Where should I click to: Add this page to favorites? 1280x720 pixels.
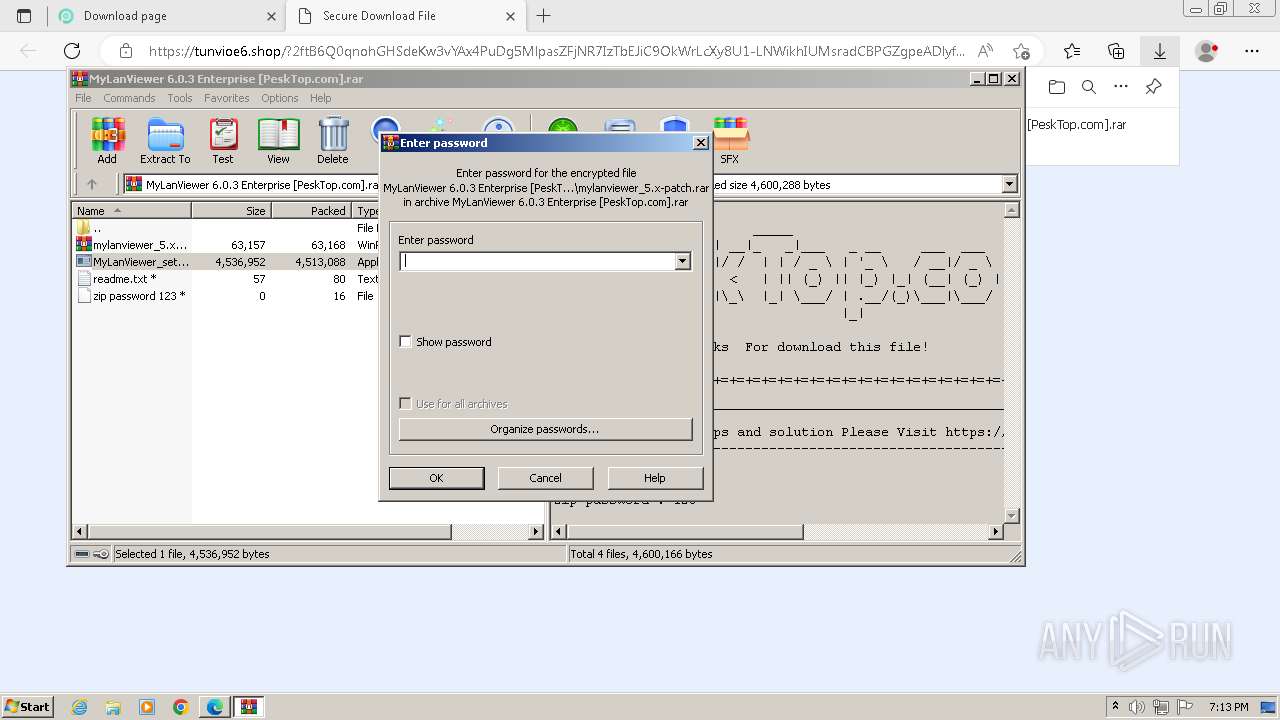[1021, 51]
